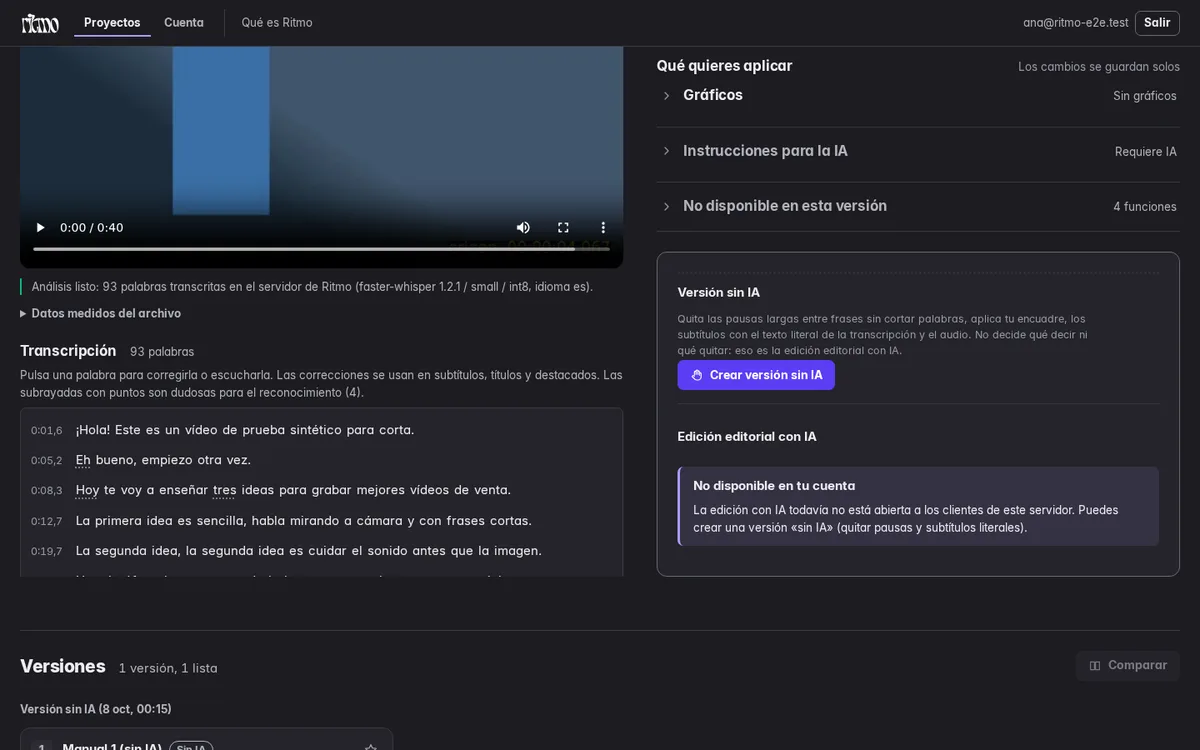Image resolution: width=1200 pixels, height=750 pixels.
Task: Star the Manual 1 version card
Action: [371, 748]
